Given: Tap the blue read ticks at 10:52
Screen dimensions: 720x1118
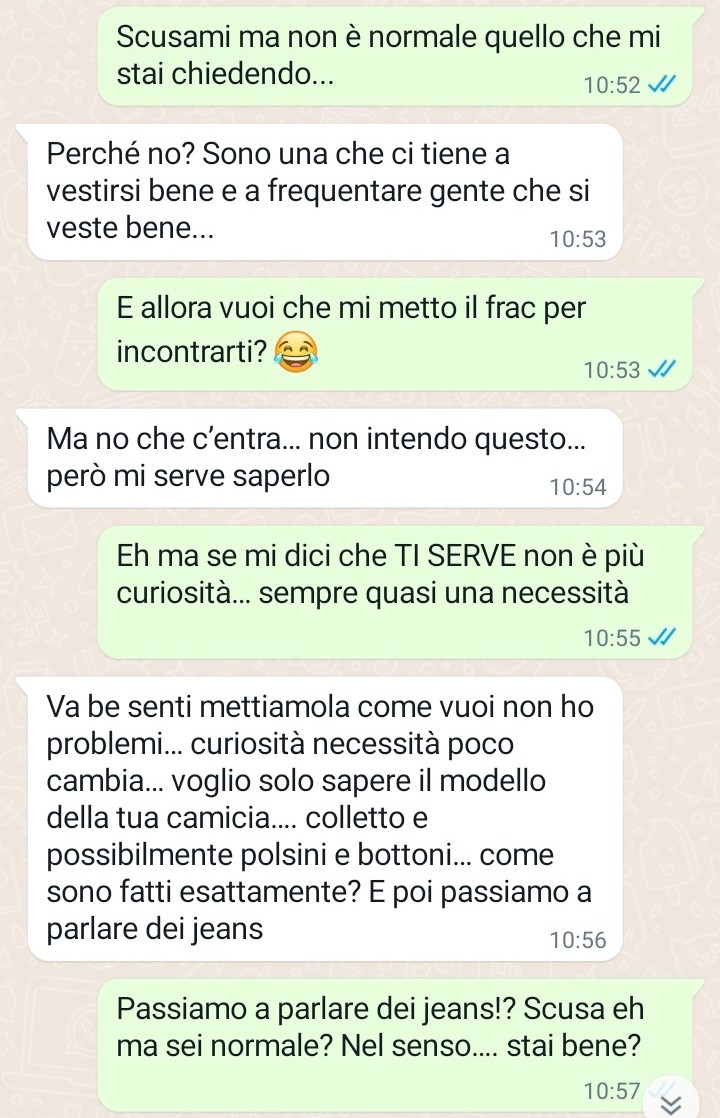Looking at the screenshot, I should click(662, 85).
